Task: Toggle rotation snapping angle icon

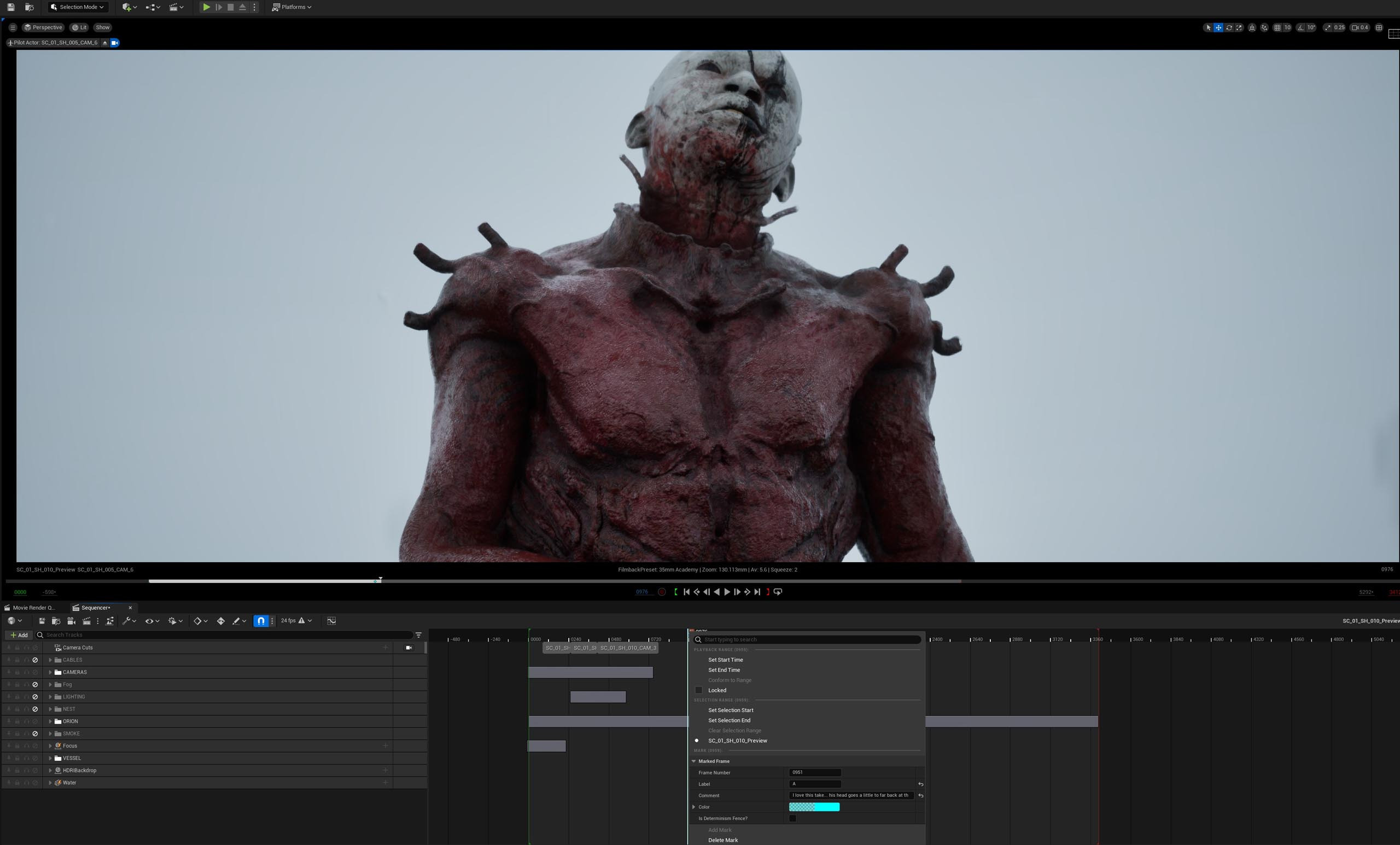Action: click(x=1300, y=27)
